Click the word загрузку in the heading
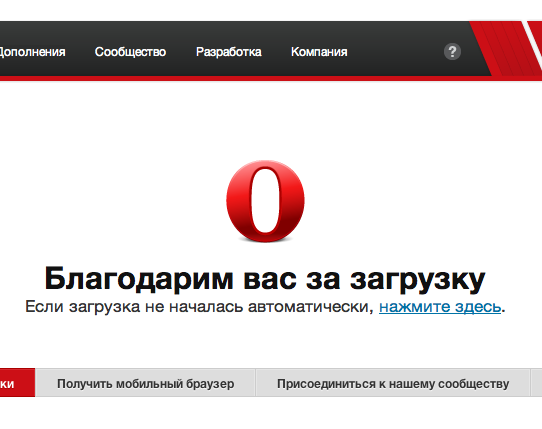542x429 pixels. click(418, 279)
